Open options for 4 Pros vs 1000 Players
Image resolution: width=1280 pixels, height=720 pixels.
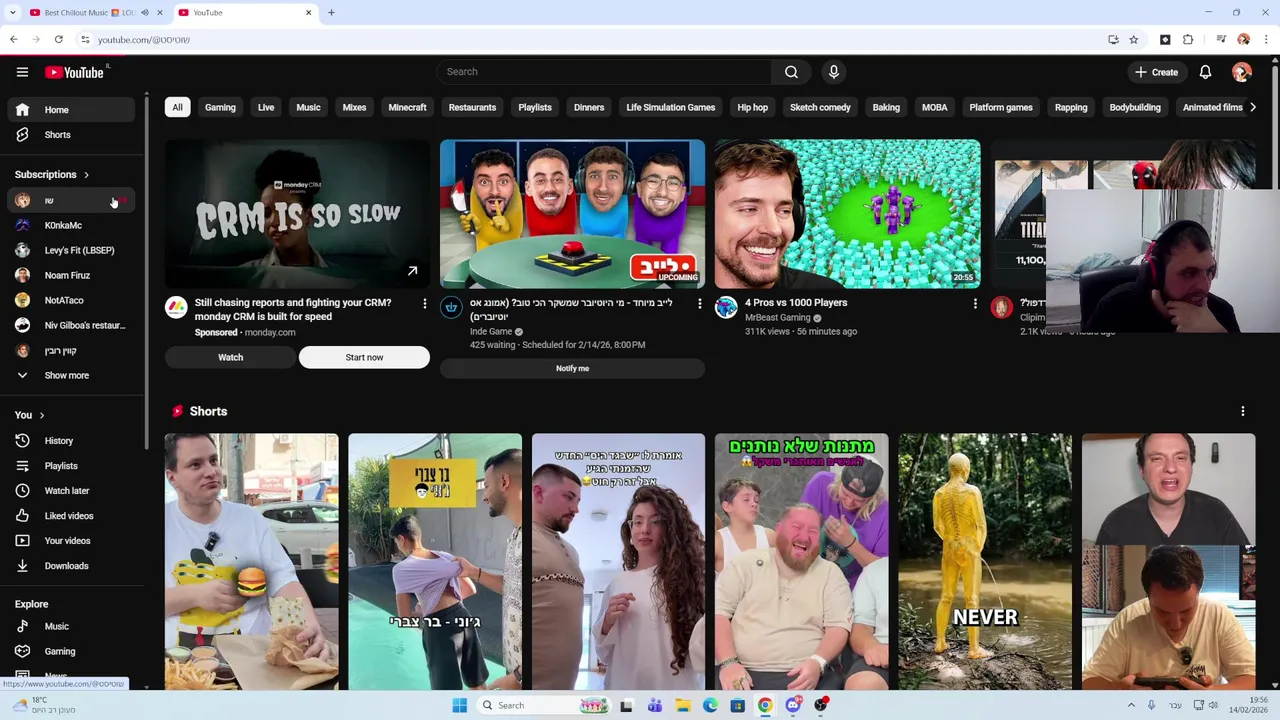point(975,304)
